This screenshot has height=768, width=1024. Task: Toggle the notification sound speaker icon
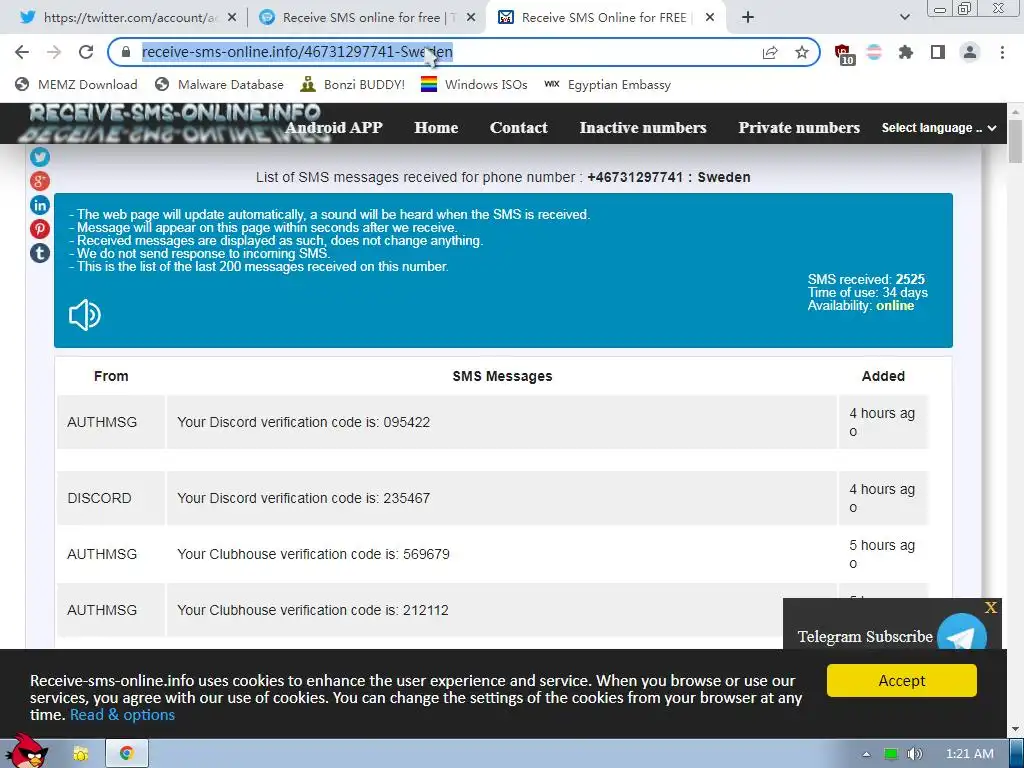pos(85,315)
